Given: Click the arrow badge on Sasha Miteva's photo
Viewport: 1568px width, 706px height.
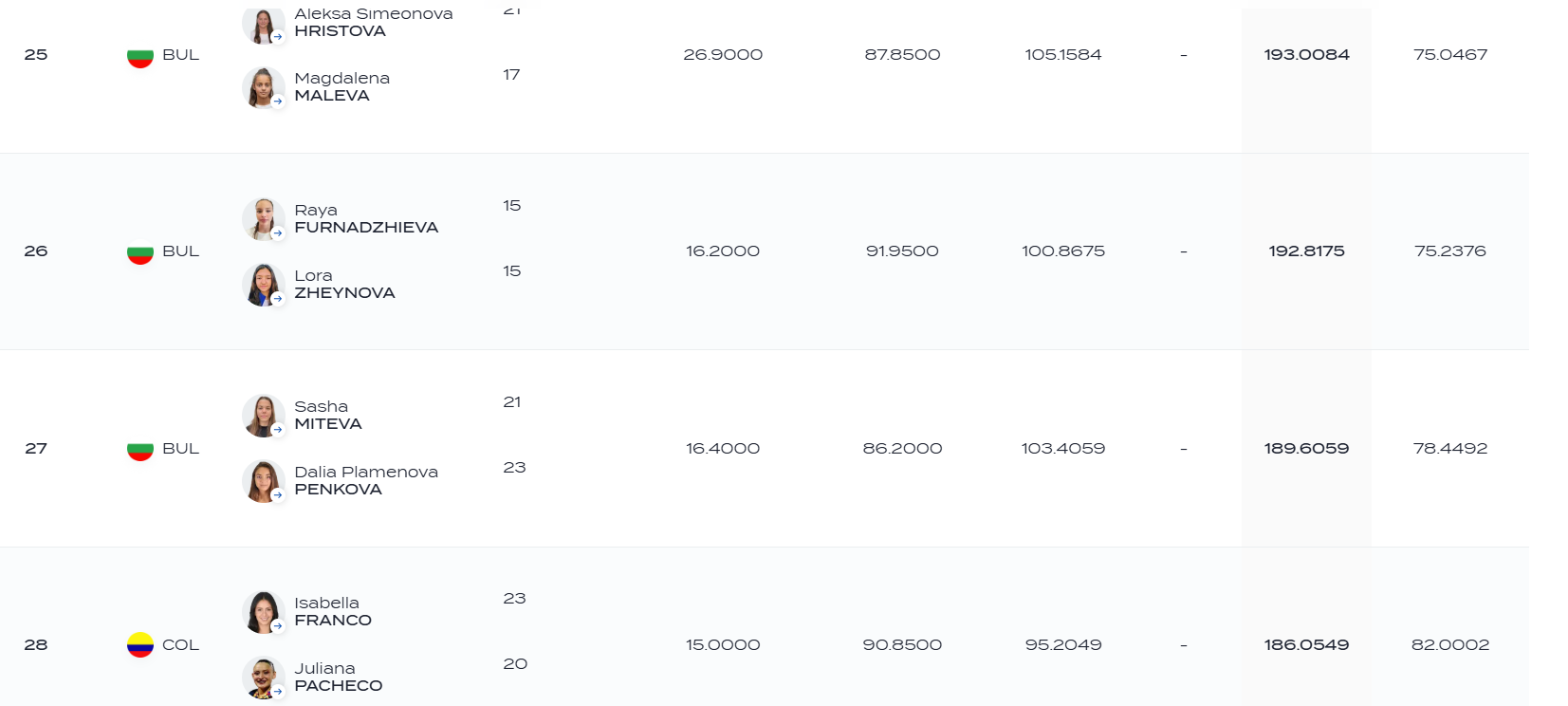Looking at the screenshot, I should click(x=278, y=429).
